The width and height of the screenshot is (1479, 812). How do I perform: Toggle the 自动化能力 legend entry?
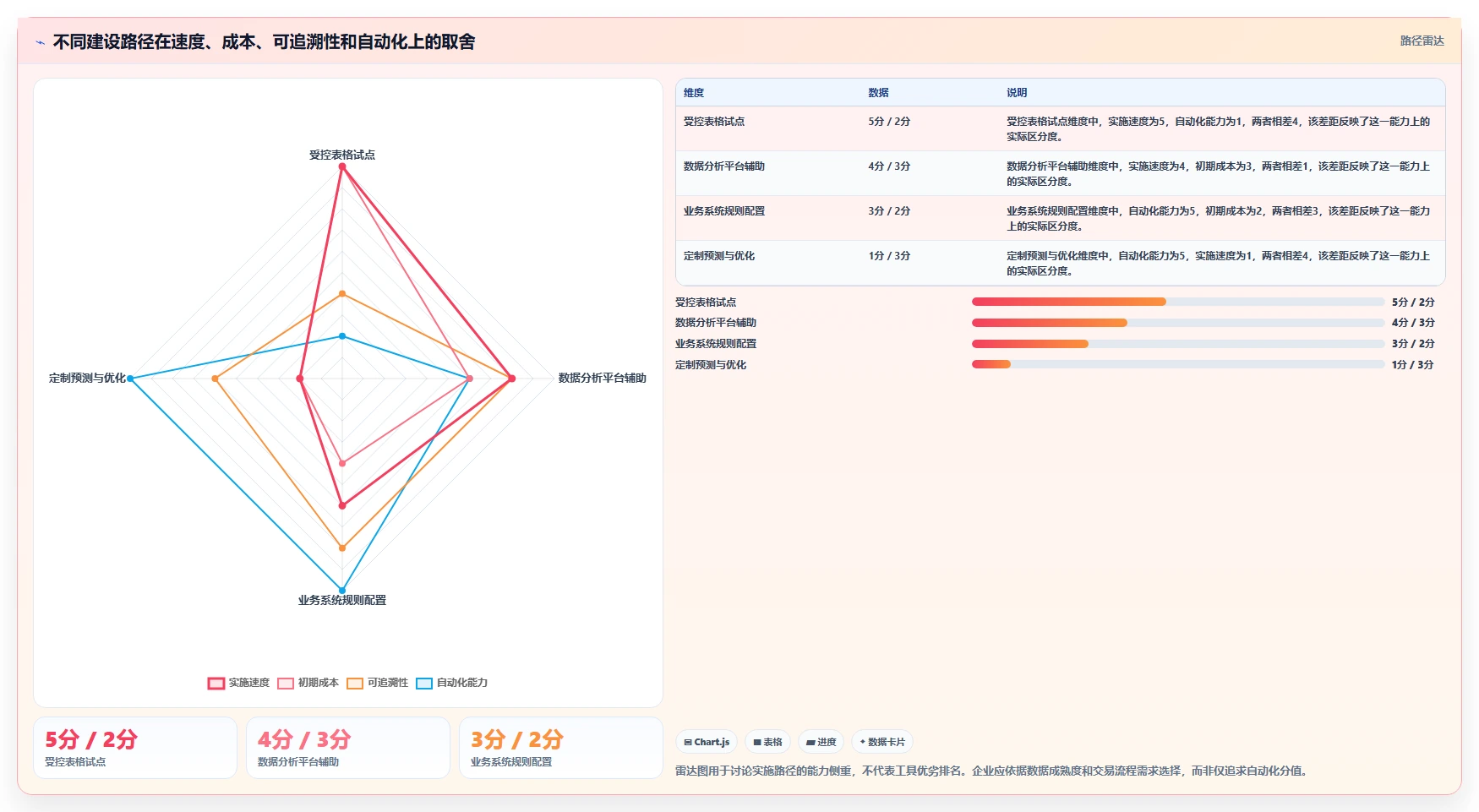pyautogui.click(x=452, y=683)
